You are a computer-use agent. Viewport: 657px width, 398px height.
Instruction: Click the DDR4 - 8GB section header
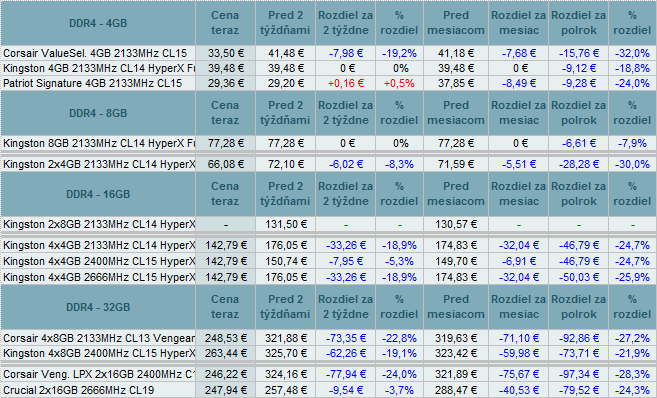[x=98, y=113]
